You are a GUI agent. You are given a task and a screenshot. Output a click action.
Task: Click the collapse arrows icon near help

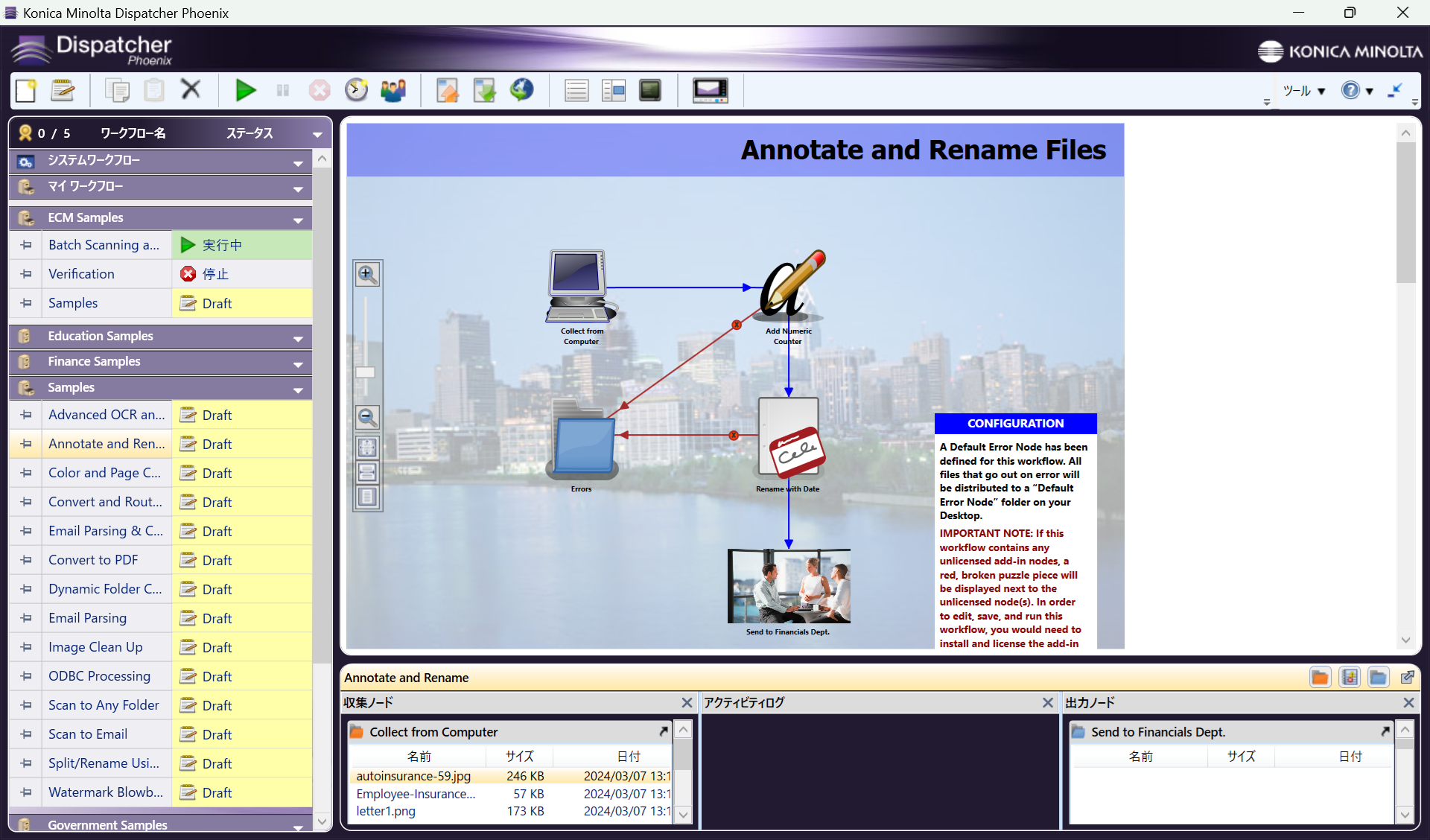[x=1395, y=90]
